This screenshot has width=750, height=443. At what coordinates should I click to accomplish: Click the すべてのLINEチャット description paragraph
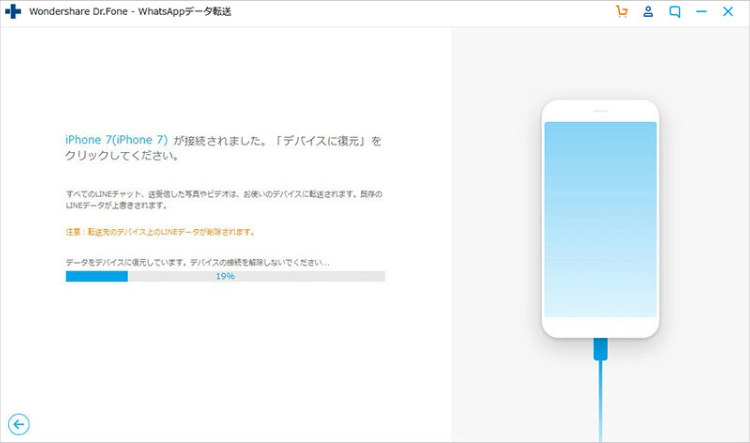[224, 199]
